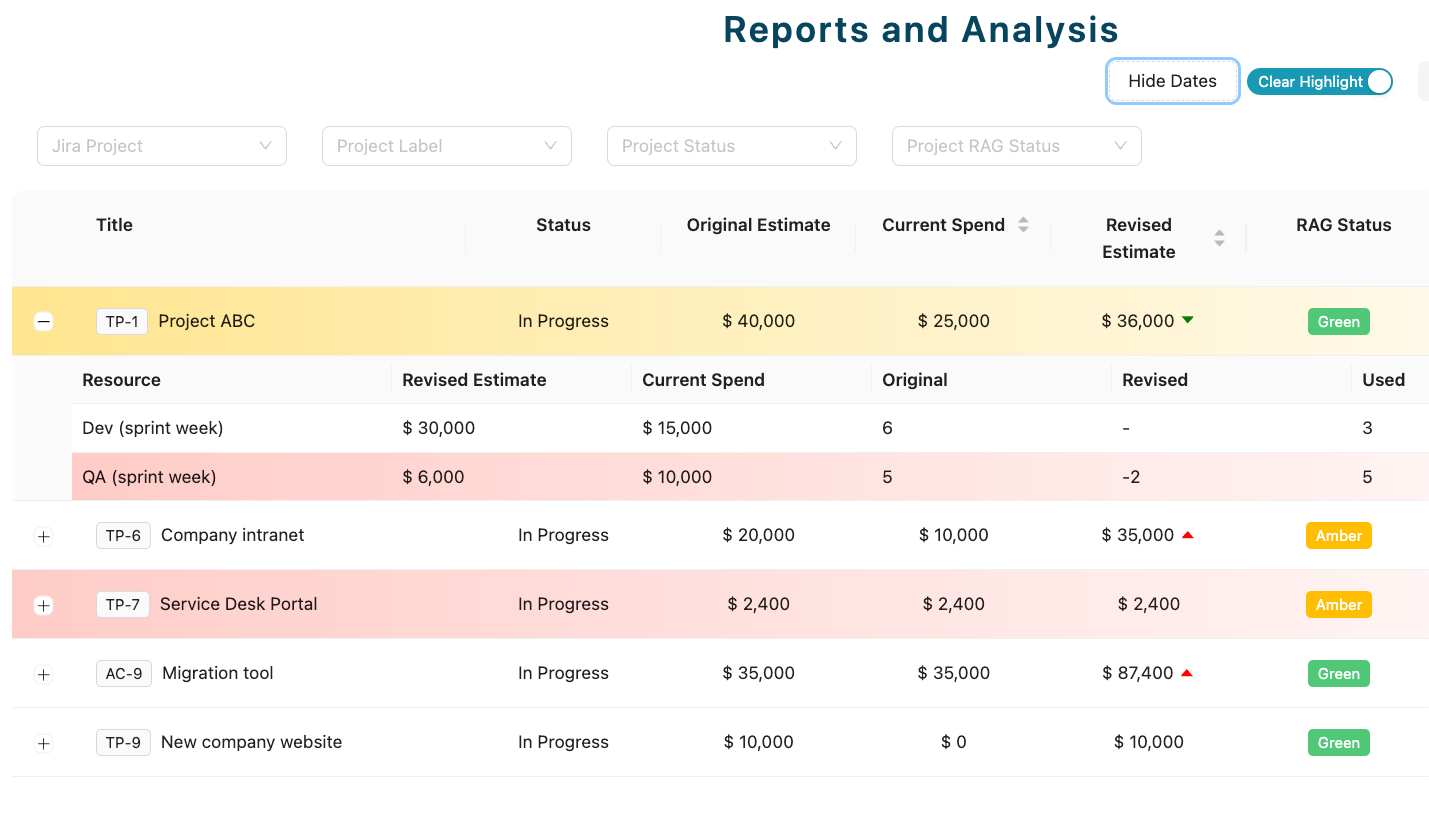
Task: Expand the Service Desk Portal row
Action: tap(43, 605)
